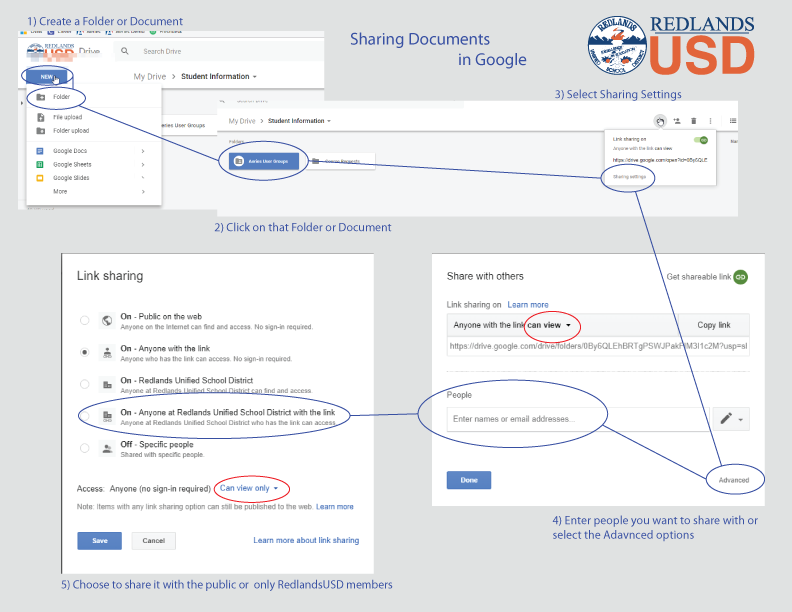The image size is (792, 612).
Task: Expand the More submenu arrow
Action: [x=143, y=192]
